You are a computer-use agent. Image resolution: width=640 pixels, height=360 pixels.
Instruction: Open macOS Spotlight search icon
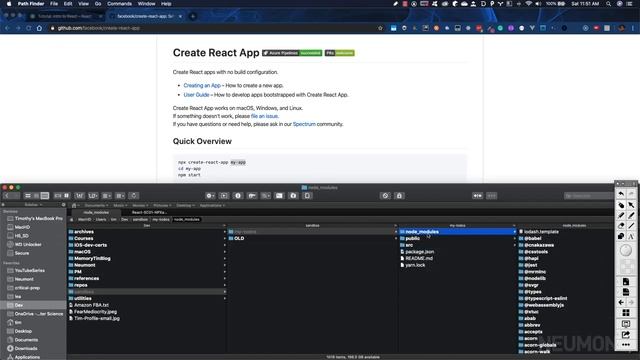point(608,4)
